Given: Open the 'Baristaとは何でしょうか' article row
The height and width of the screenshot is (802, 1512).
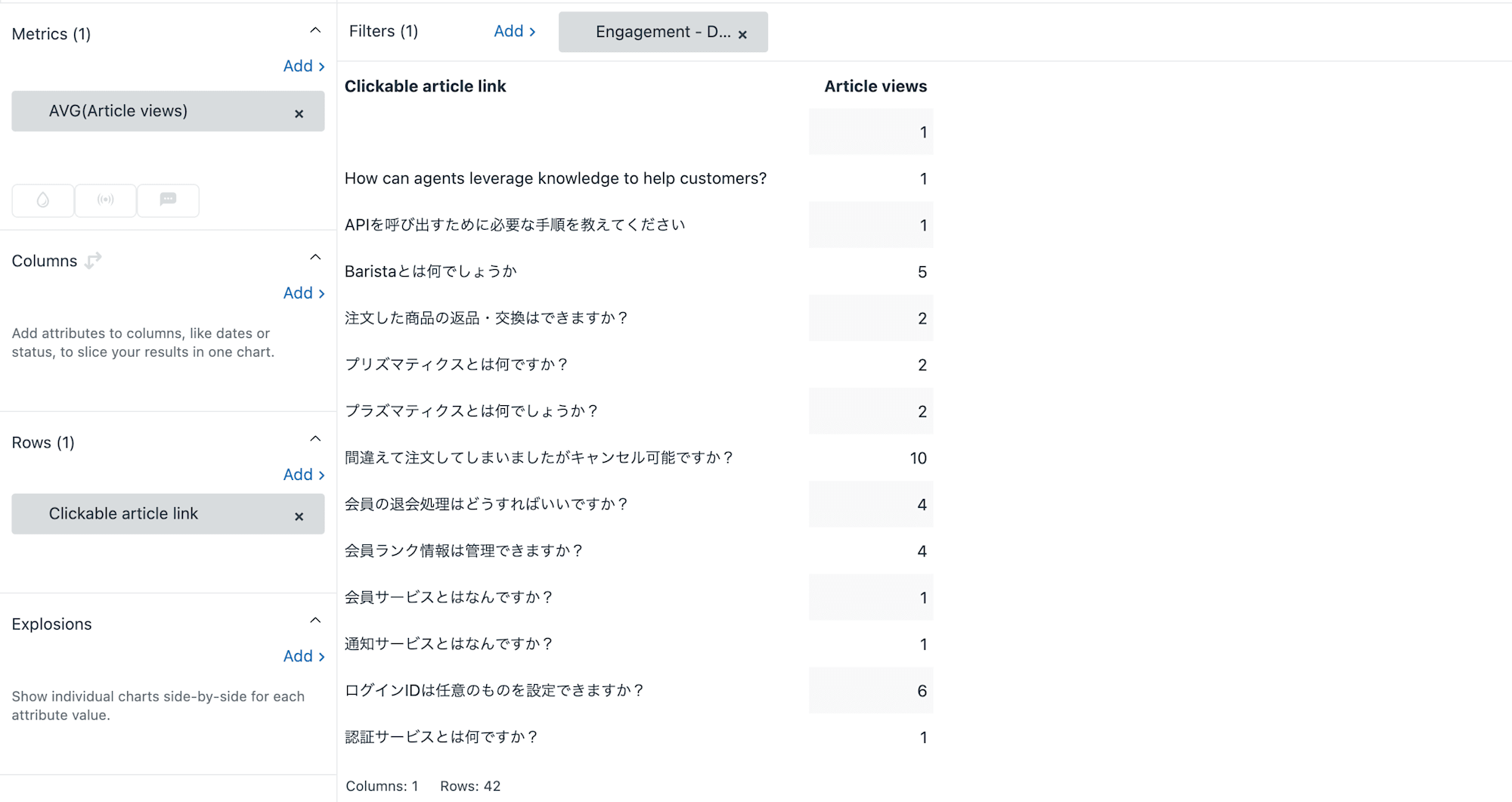Looking at the screenshot, I should coord(431,271).
